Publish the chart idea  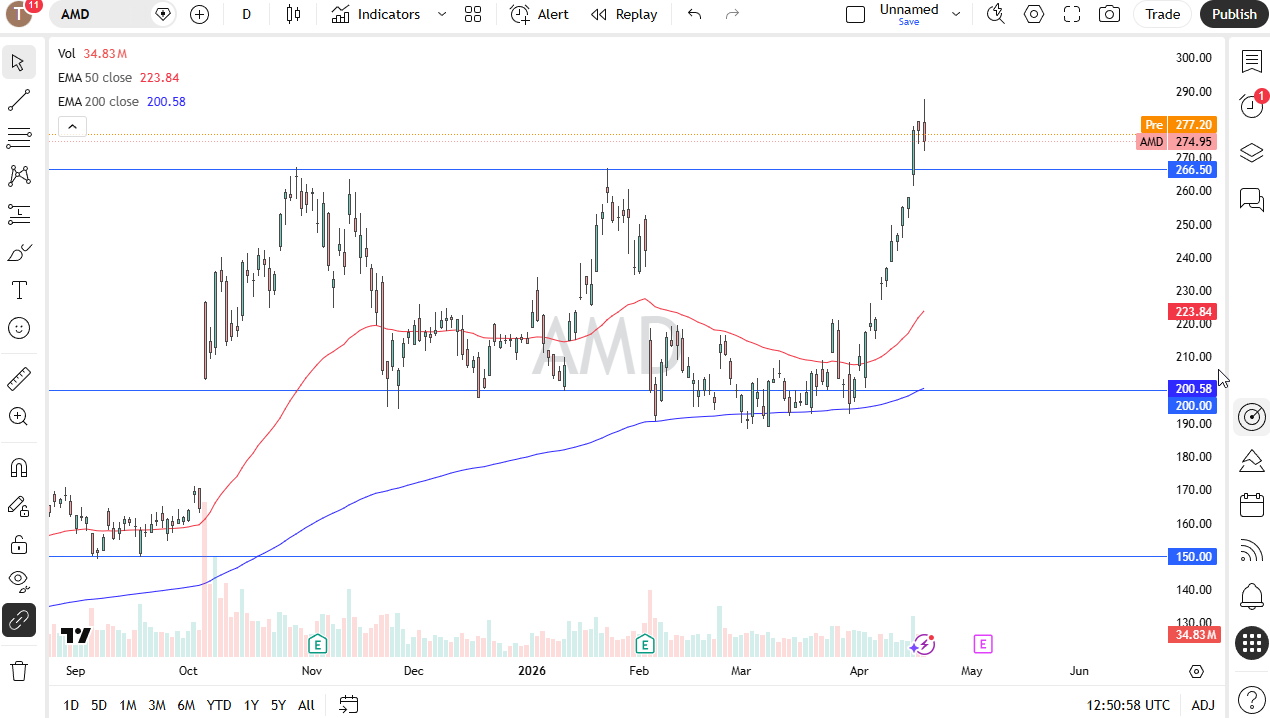point(1234,14)
